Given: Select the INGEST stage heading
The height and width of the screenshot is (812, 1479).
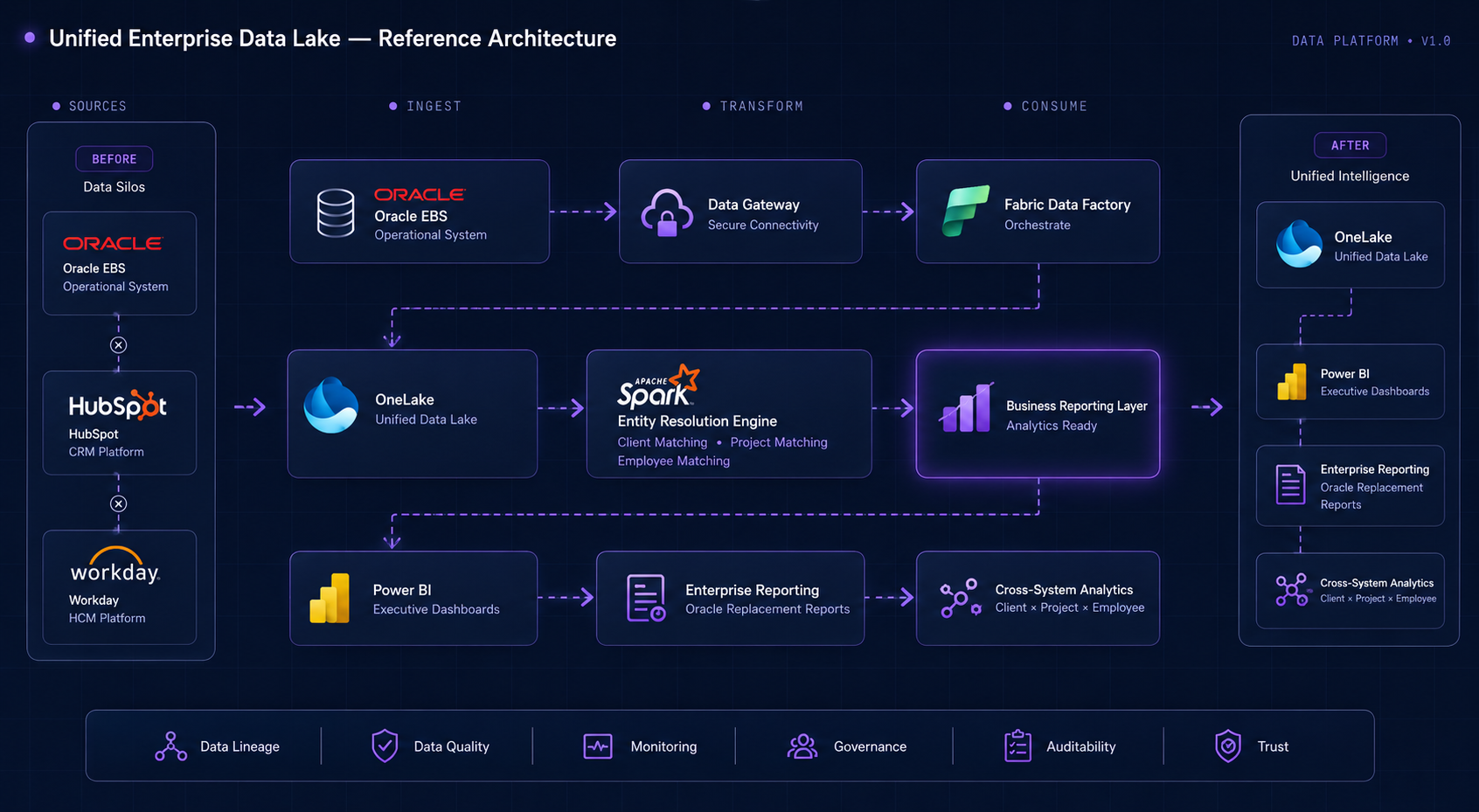Looking at the screenshot, I should (434, 106).
